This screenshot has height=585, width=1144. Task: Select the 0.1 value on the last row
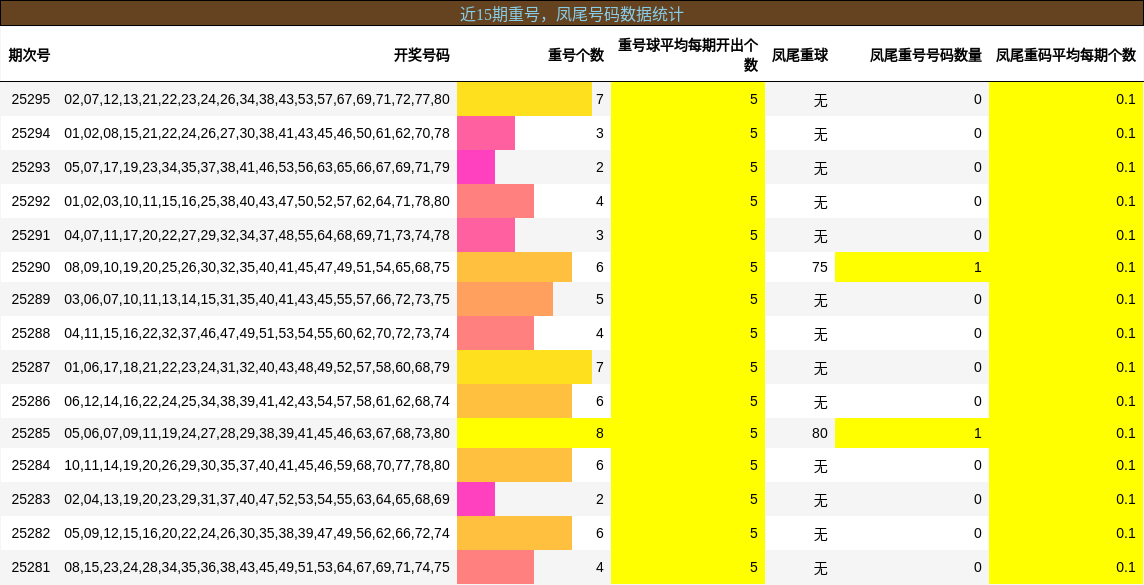point(1125,567)
